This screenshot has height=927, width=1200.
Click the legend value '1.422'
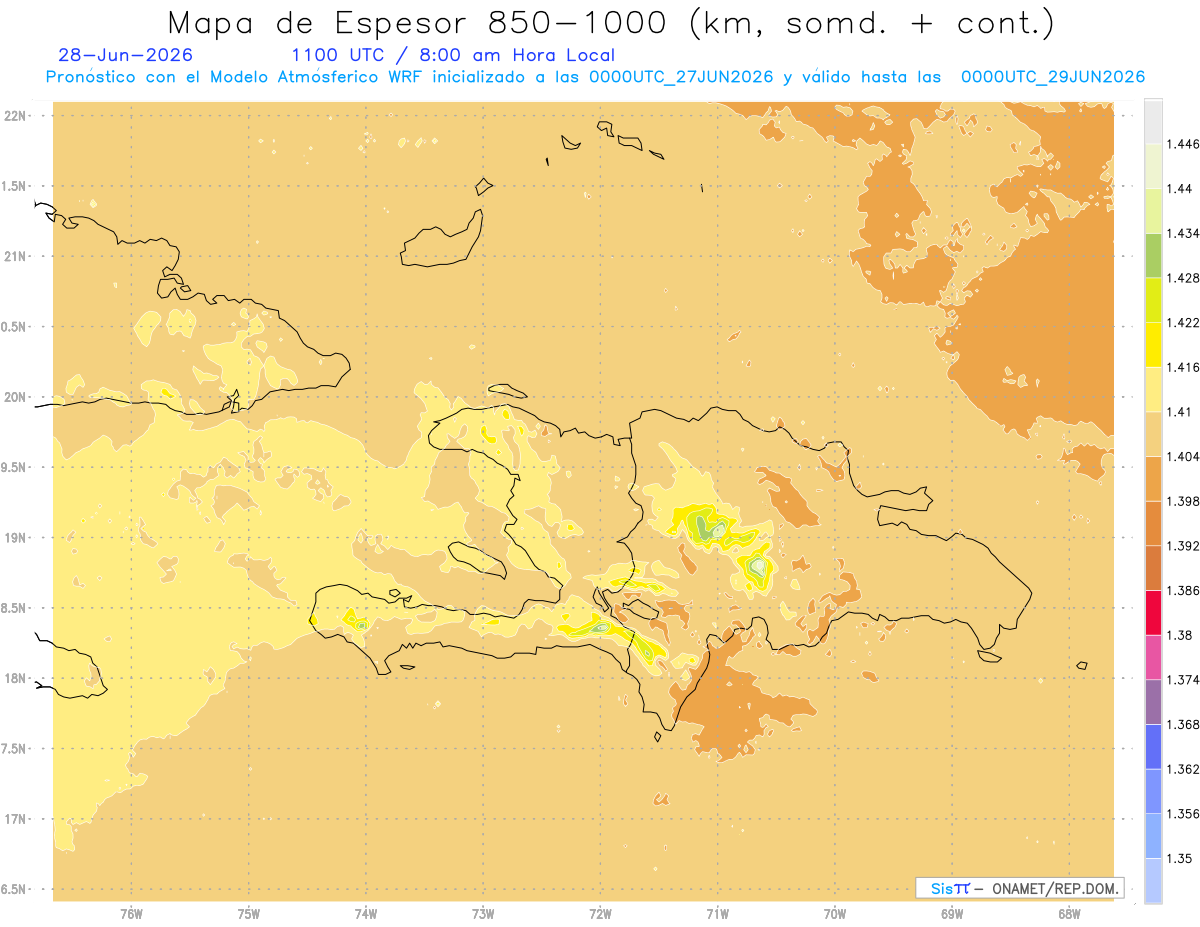pos(1183,323)
